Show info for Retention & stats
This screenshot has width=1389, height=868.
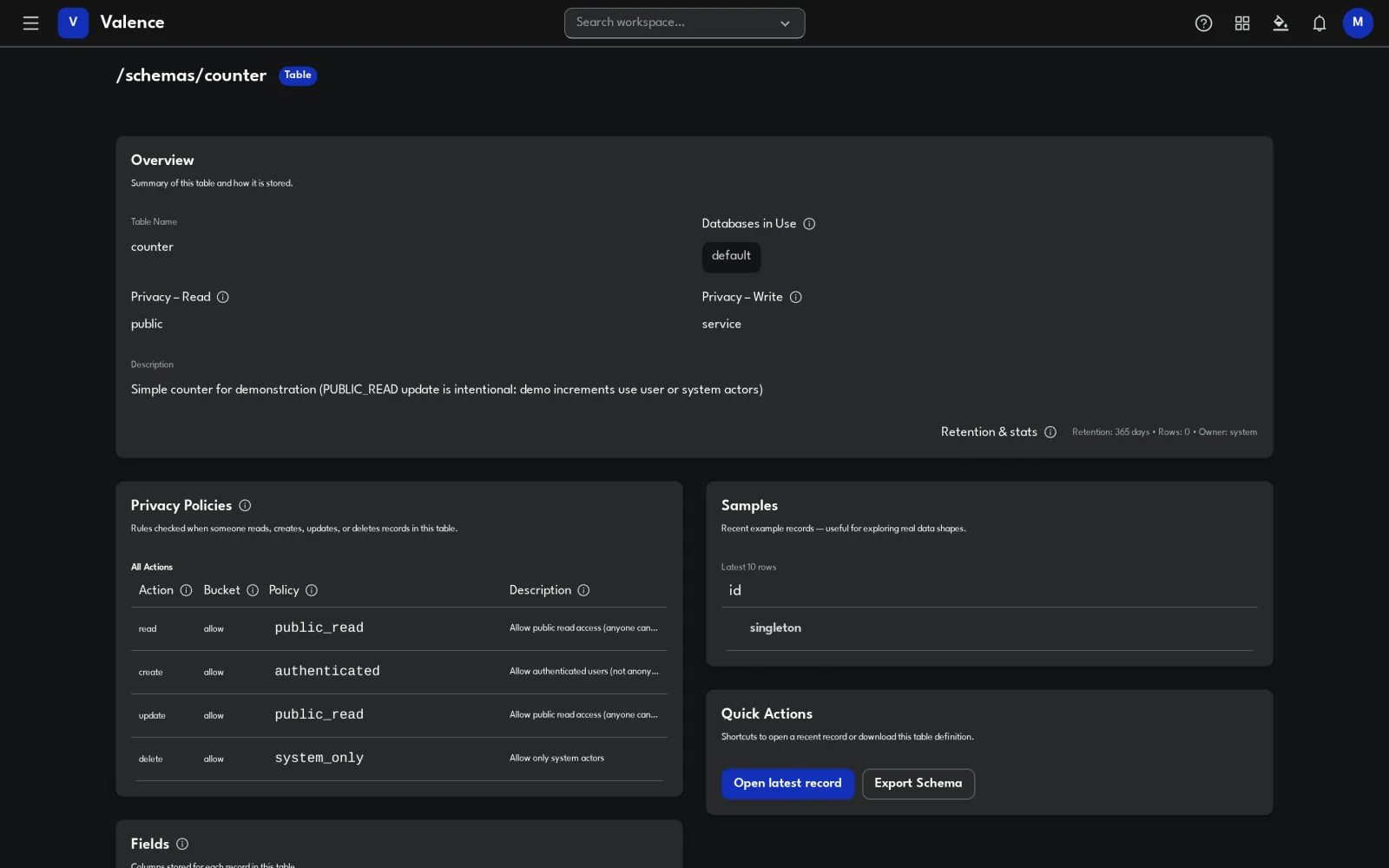(1050, 432)
